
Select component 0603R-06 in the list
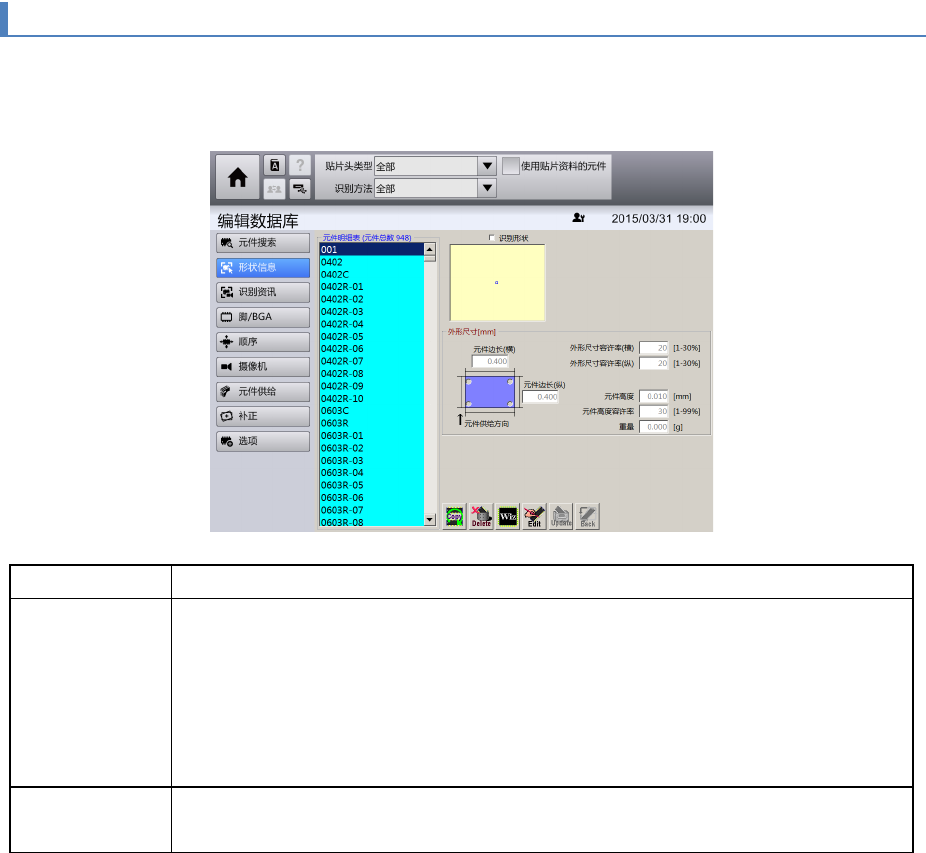click(x=371, y=497)
